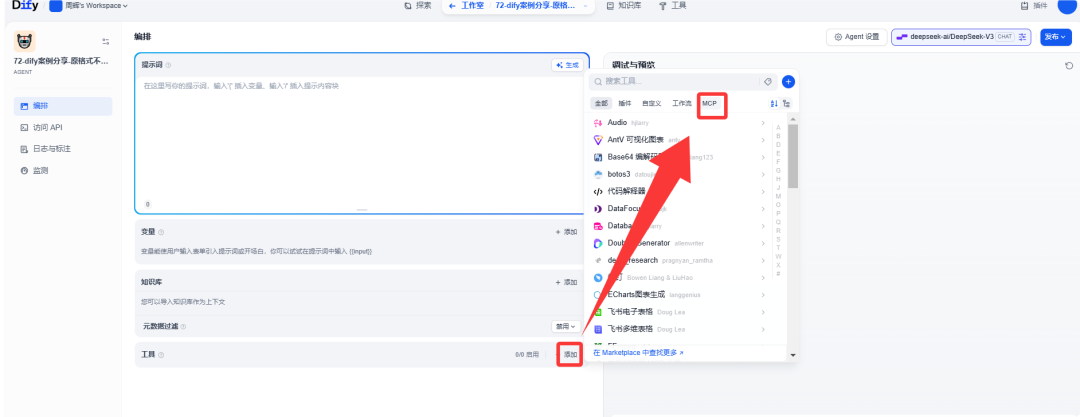Select the MCP tool filter tab

point(709,103)
